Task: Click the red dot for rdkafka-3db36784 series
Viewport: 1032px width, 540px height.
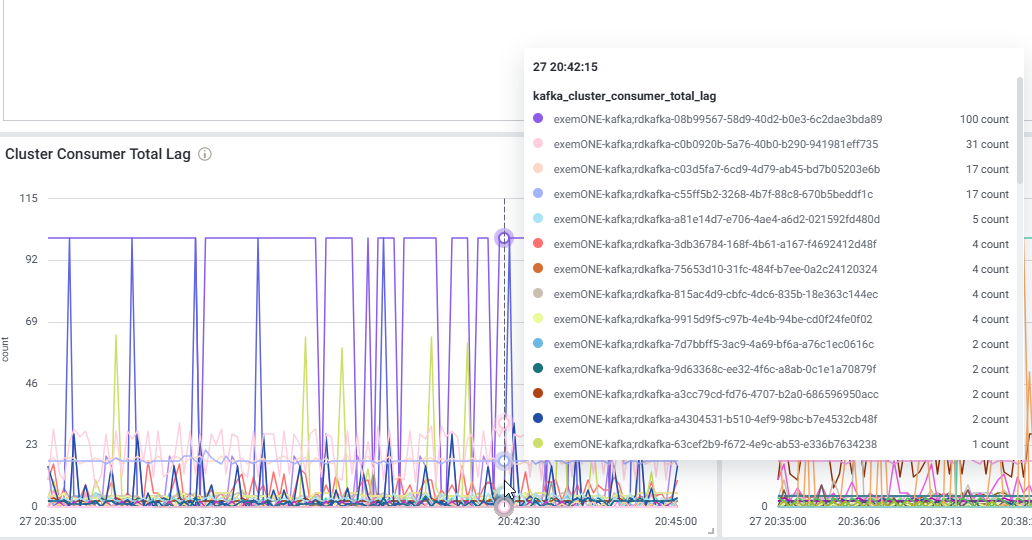Action: coord(538,244)
